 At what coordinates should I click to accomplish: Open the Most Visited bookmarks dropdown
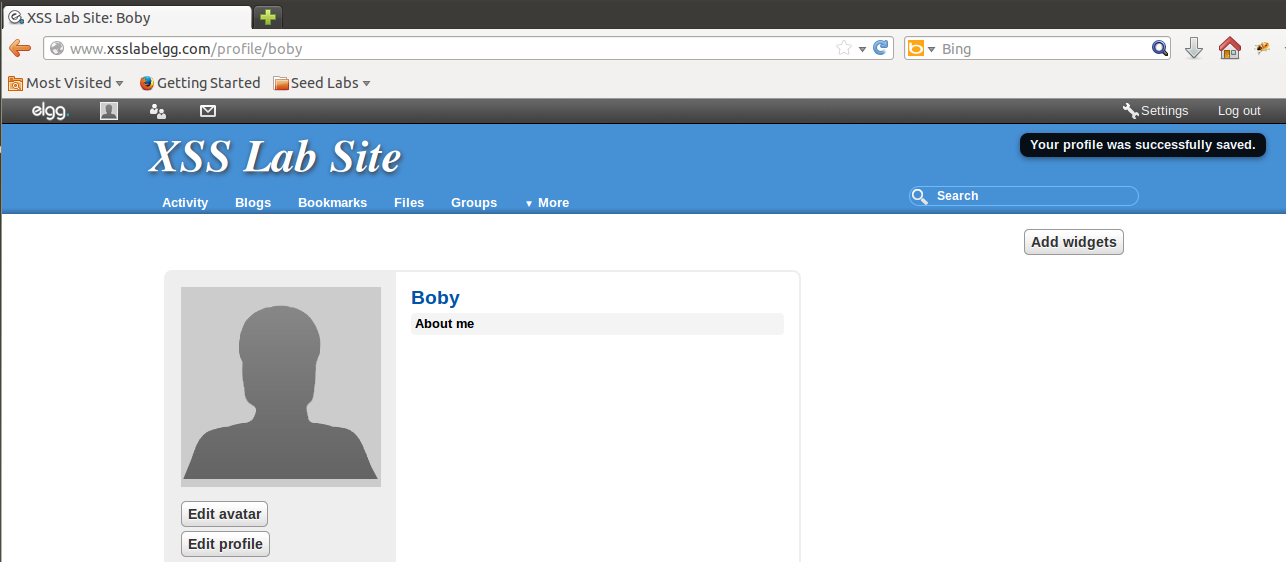click(x=66, y=83)
